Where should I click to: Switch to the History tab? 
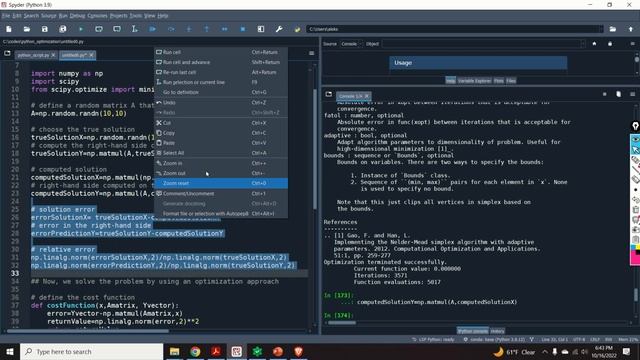coord(497,331)
